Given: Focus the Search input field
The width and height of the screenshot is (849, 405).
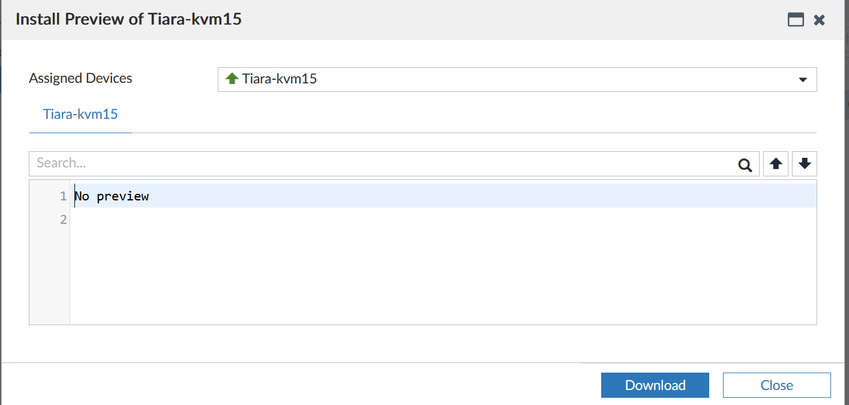Looking at the screenshot, I should [x=380, y=165].
